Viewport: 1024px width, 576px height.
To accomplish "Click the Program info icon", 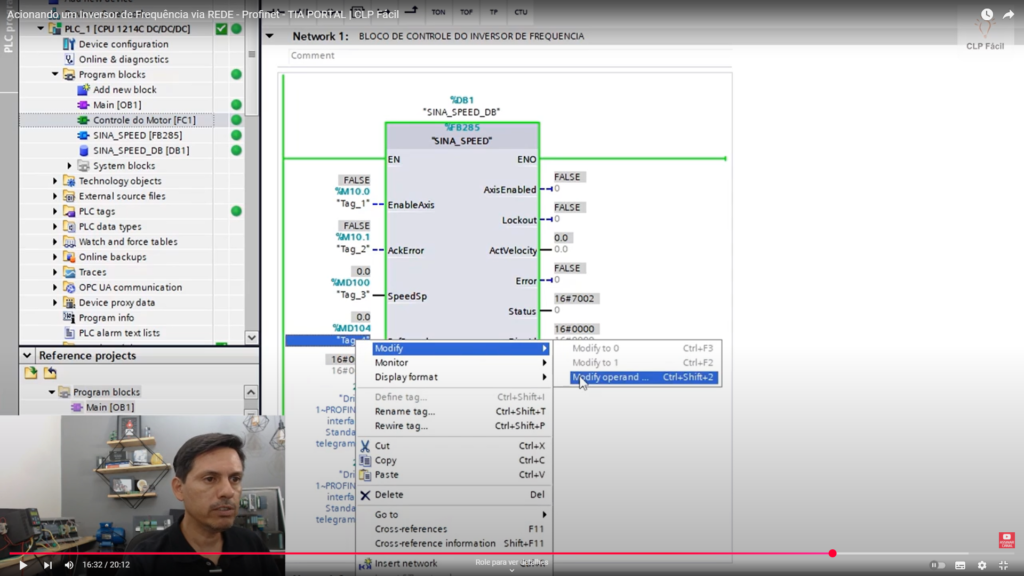I will [x=69, y=317].
